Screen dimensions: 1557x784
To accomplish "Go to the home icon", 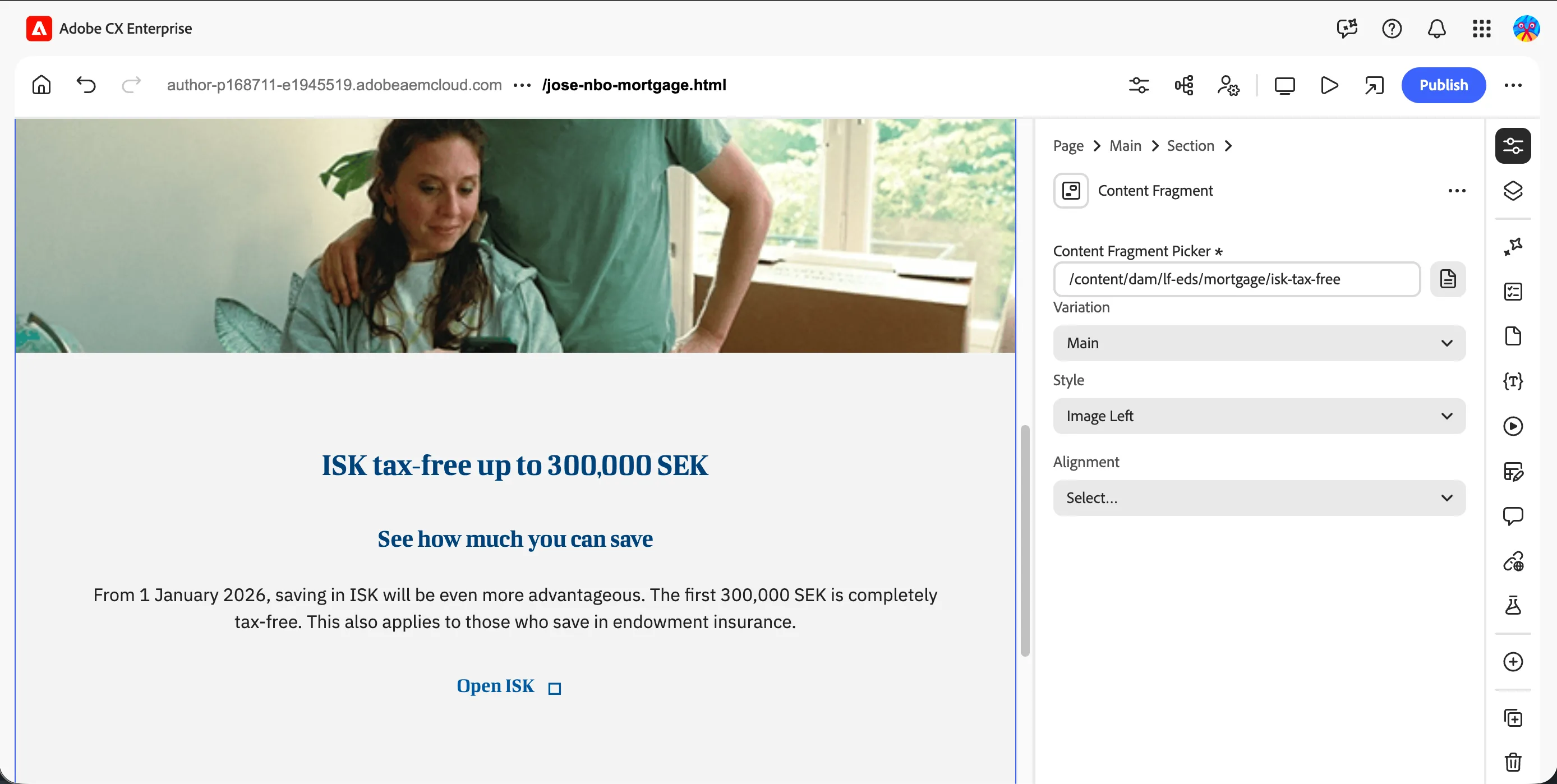I will click(x=41, y=85).
